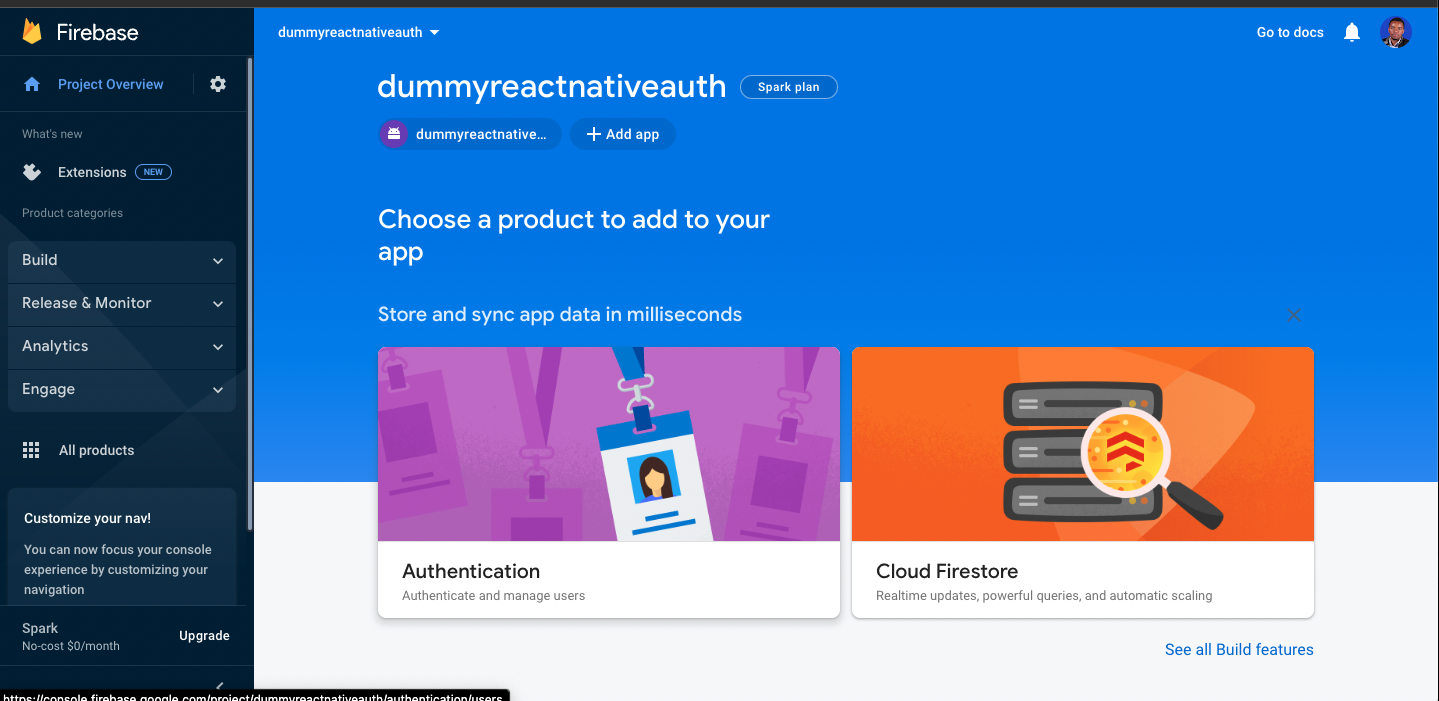The image size is (1439, 701).
Task: Click the 'No-cost $0/month' text
Action: (x=71, y=646)
